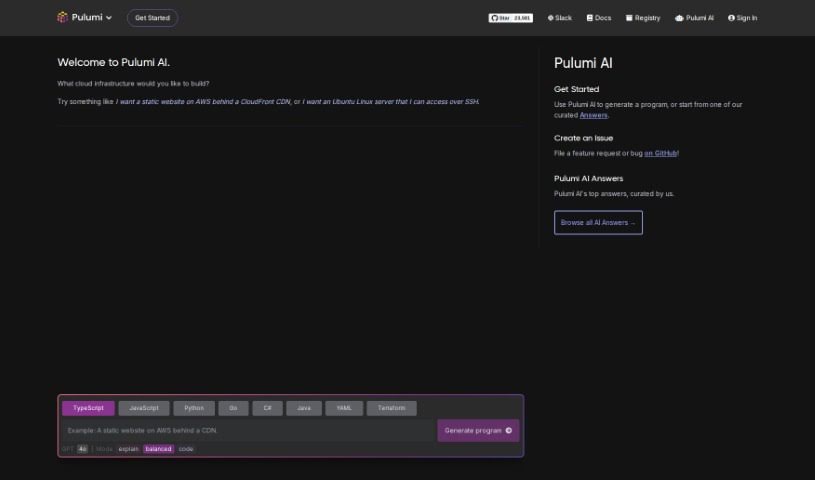Open Pulumi AI from the header
Image resolution: width=815 pixels, height=480 pixels.
[694, 18]
